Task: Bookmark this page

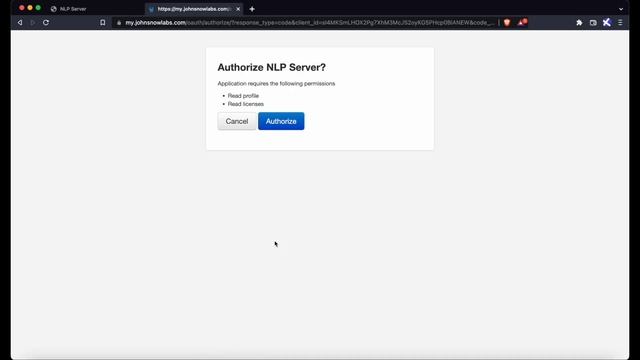Action: (x=102, y=22)
